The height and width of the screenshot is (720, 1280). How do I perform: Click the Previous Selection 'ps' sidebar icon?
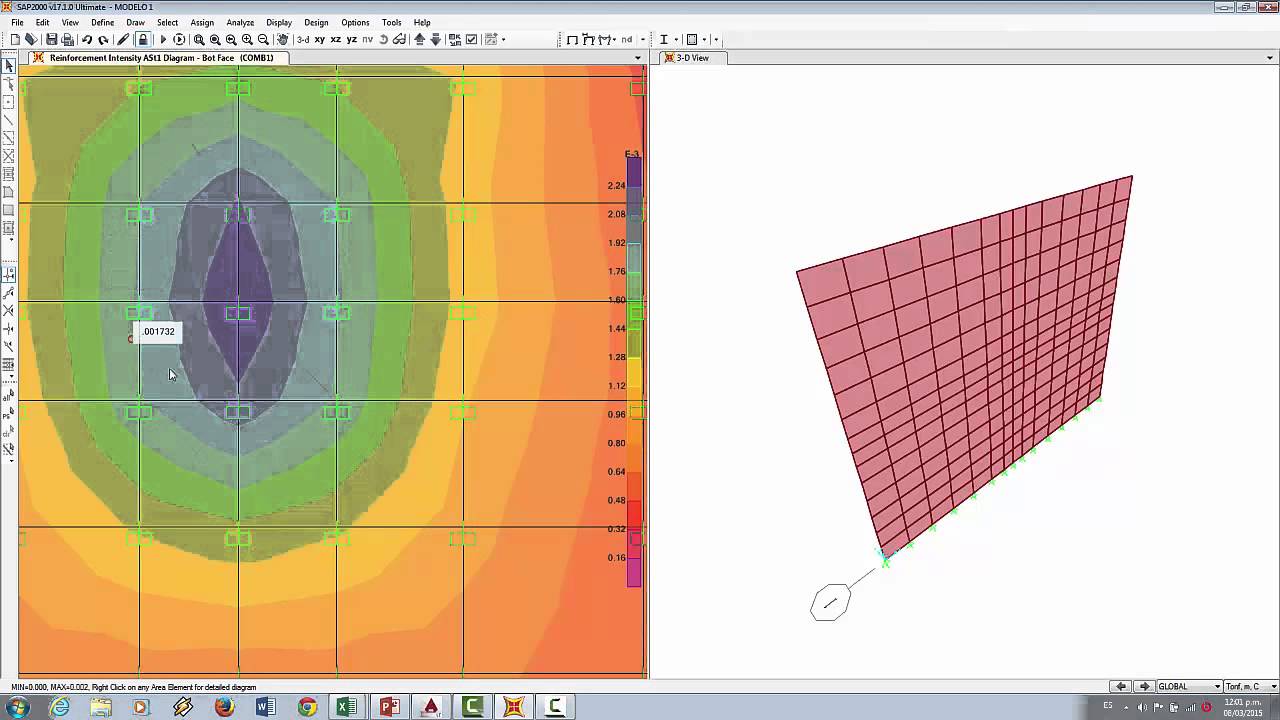9,413
